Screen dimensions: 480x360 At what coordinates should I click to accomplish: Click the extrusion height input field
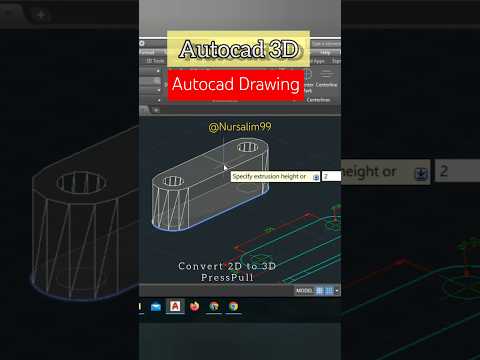pyautogui.click(x=331, y=176)
